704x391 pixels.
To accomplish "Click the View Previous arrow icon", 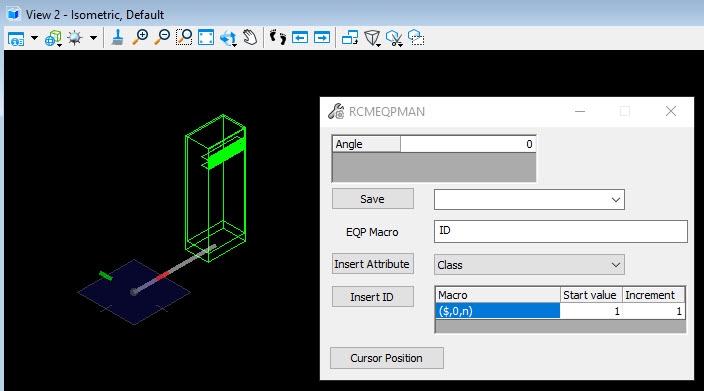I will coord(300,38).
